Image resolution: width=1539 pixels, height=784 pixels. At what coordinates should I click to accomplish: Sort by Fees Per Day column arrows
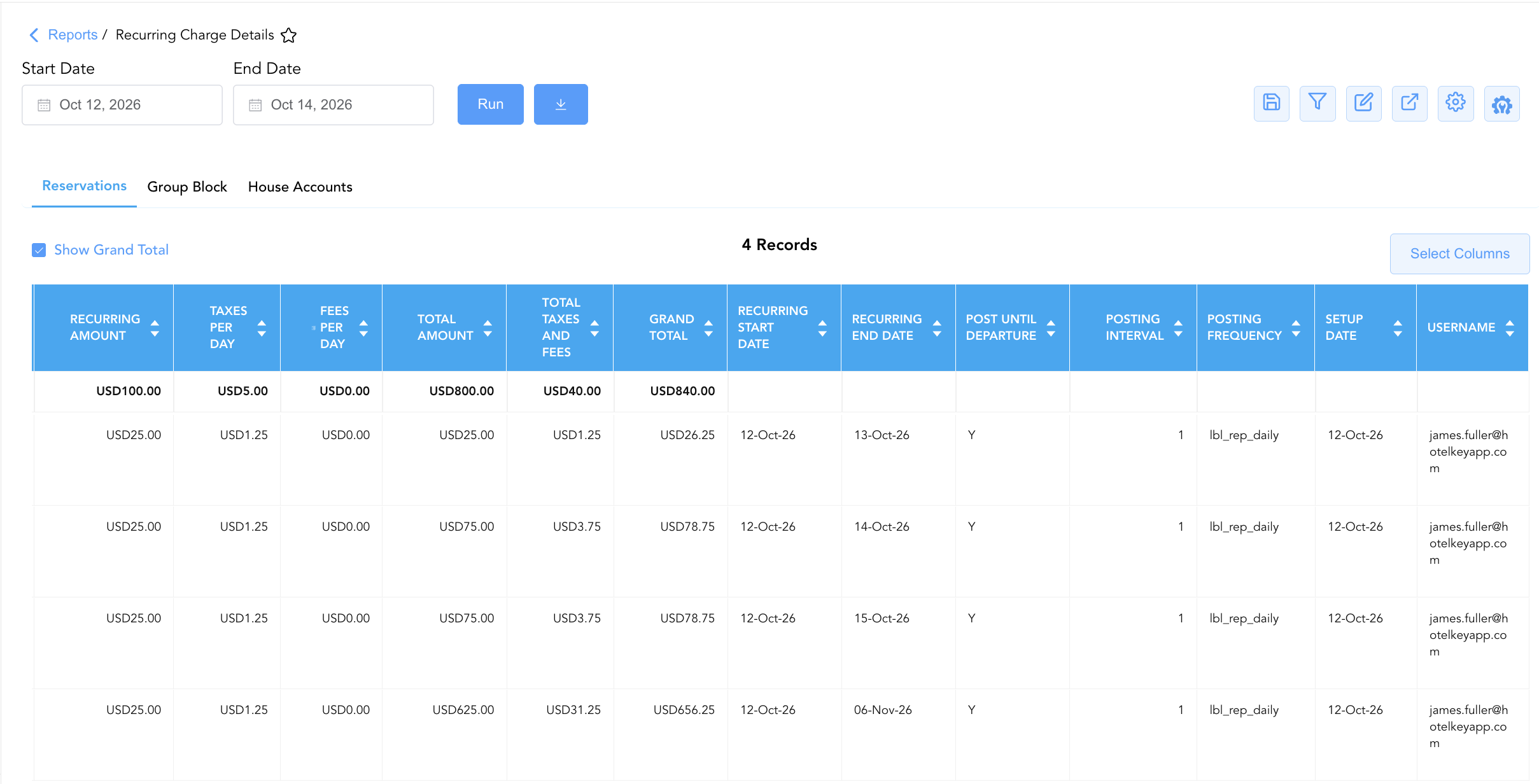pyautogui.click(x=363, y=328)
